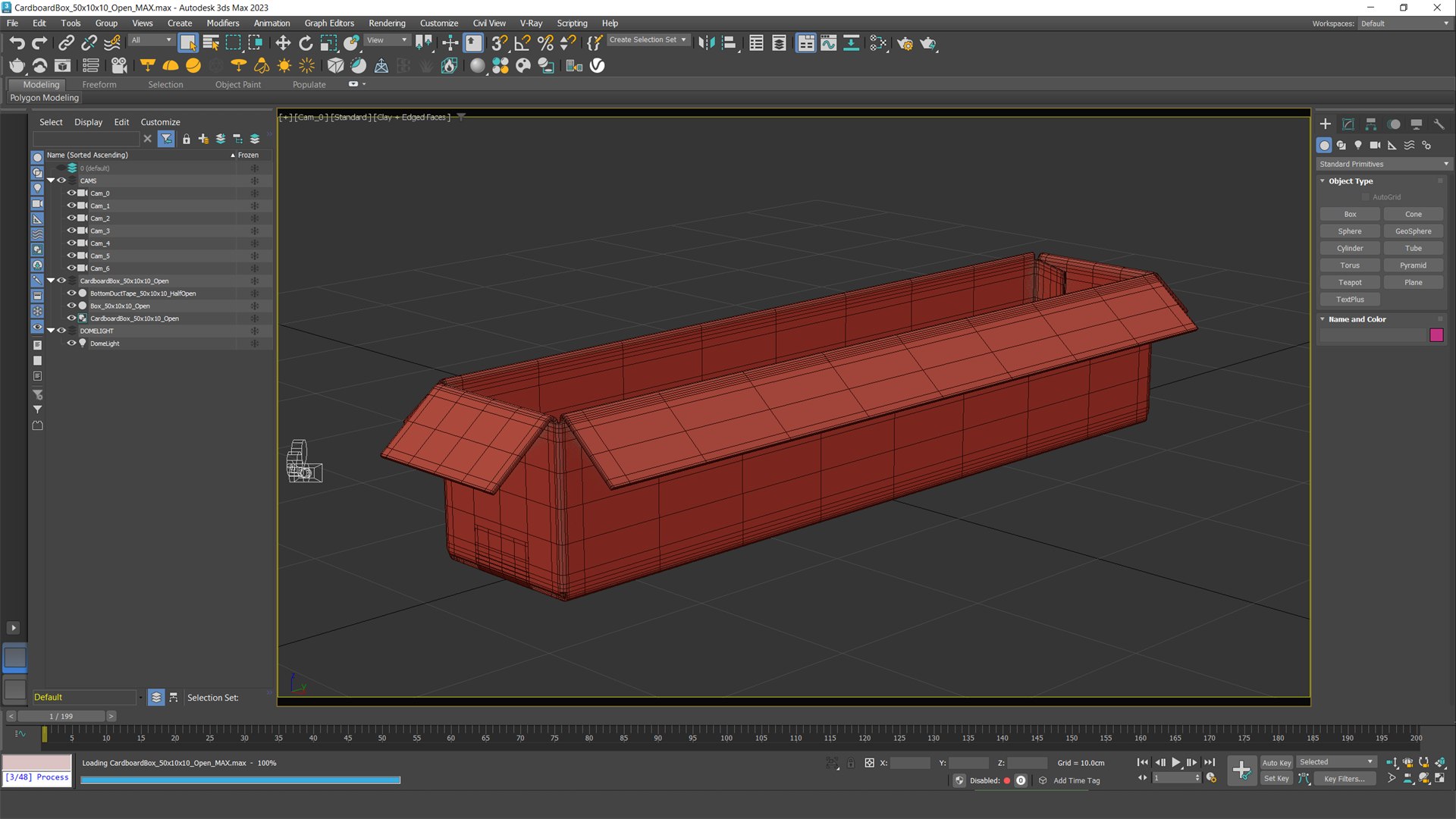1456x819 pixels.
Task: Click the V-Ray physical camera icon
Action: (119, 66)
